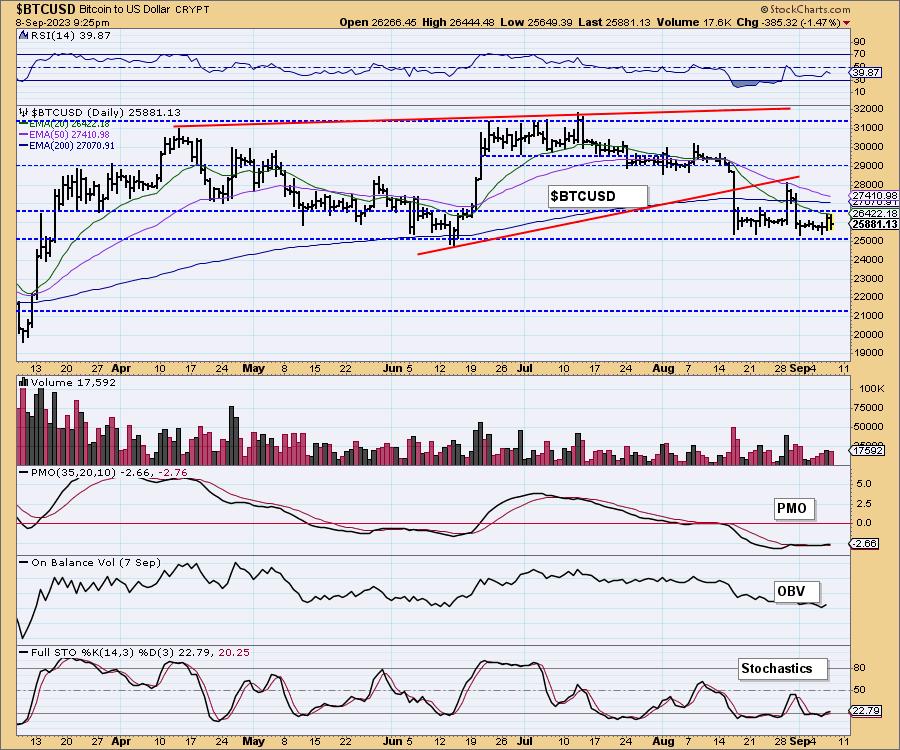Click the PMO annotation box
900x750 pixels.
(x=794, y=508)
